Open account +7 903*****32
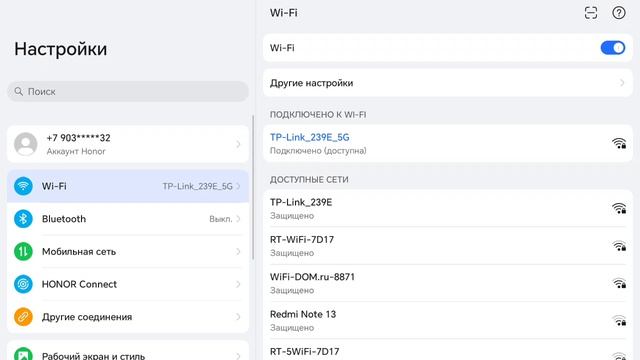Viewport: 640px width, 360px height. click(x=128, y=144)
